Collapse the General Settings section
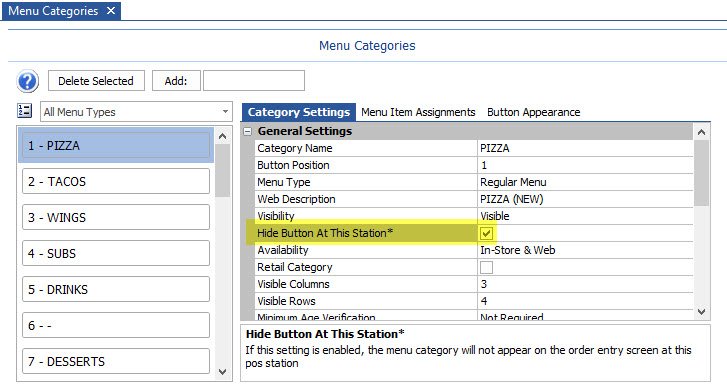Viewport: 727px width, 384px height. (248, 132)
